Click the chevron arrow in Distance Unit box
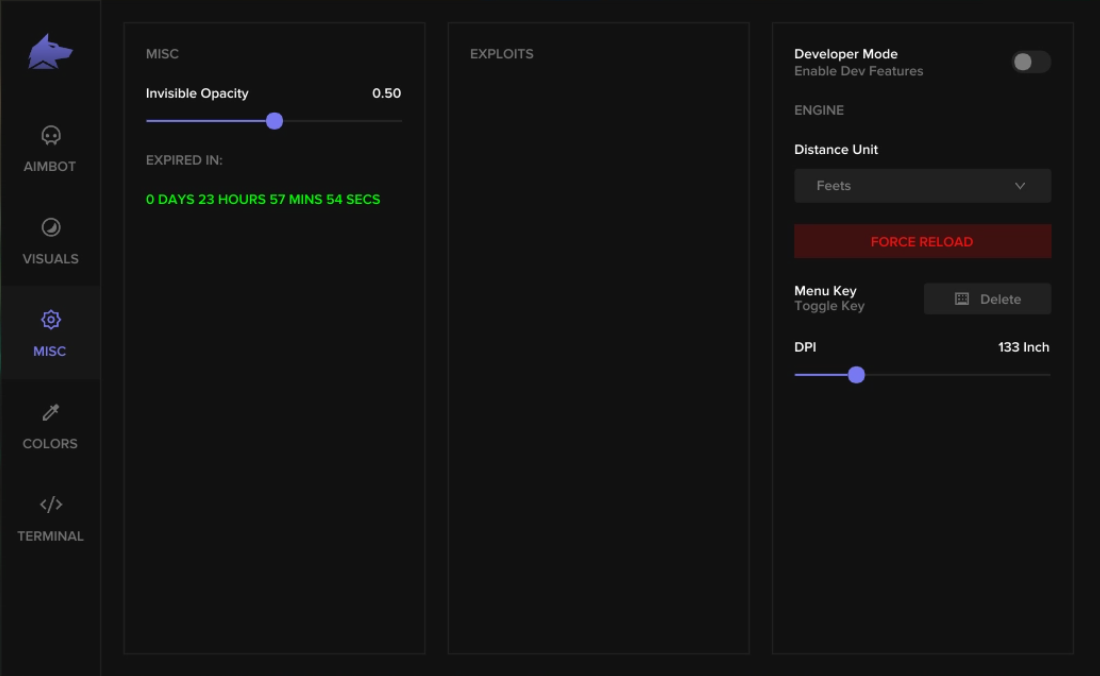 (1020, 186)
